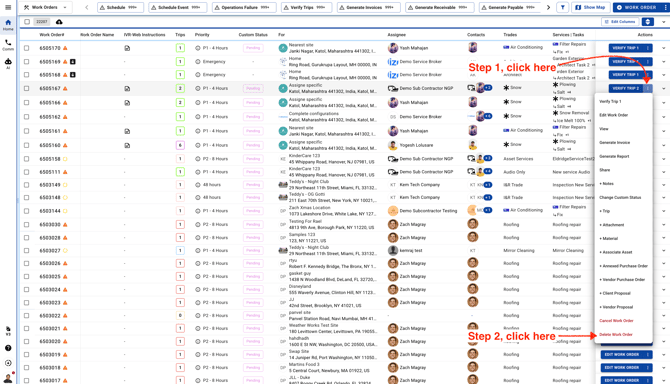
Task: Check the box for work order 6505170
Action: point(26,48)
